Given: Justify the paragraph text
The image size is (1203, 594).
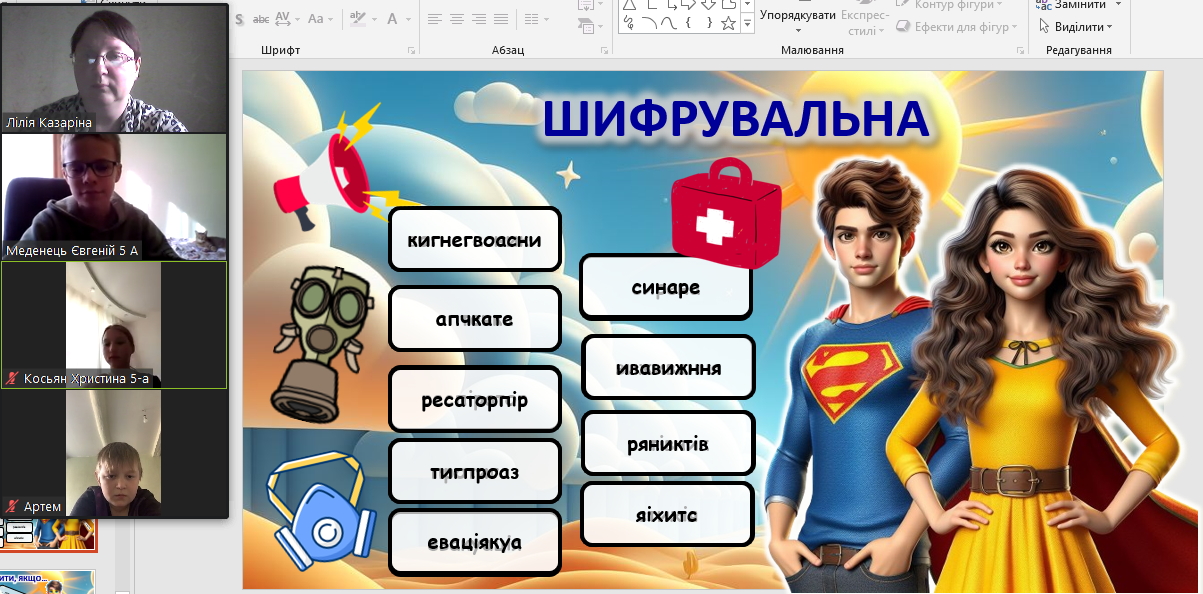Looking at the screenshot, I should pyautogui.click(x=500, y=18).
